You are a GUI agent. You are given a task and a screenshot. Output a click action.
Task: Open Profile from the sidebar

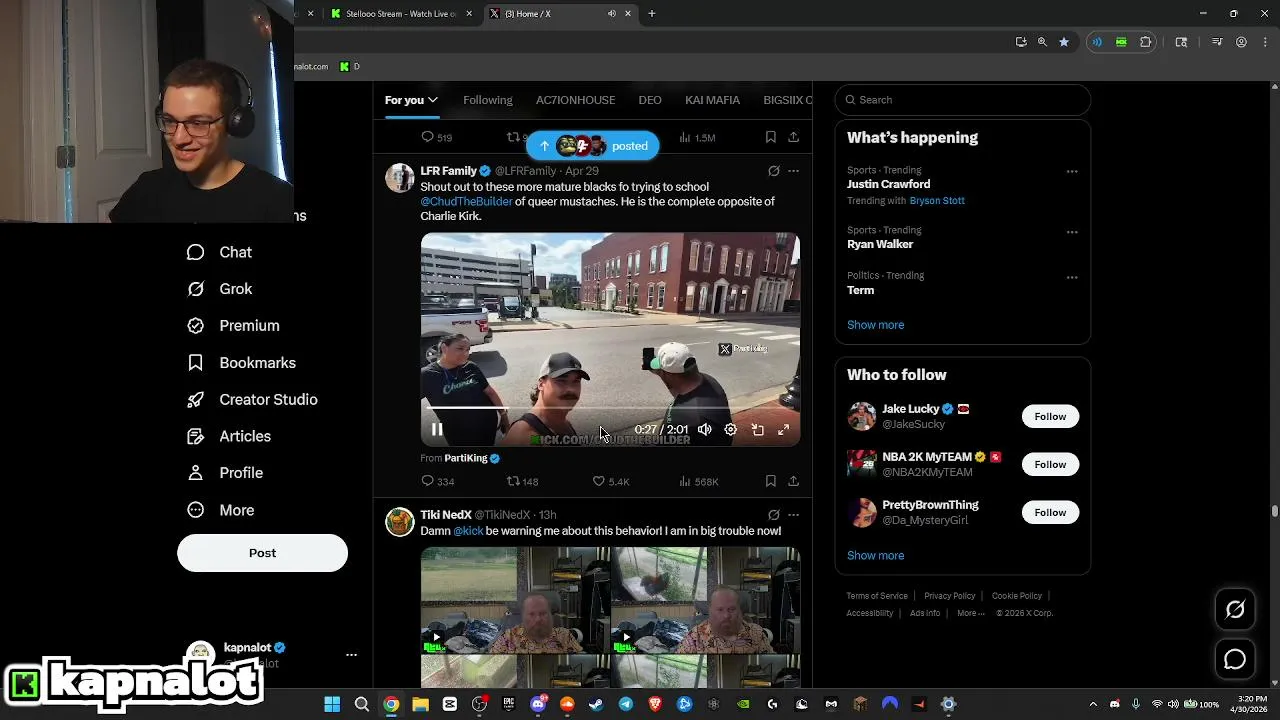[x=225, y=473]
